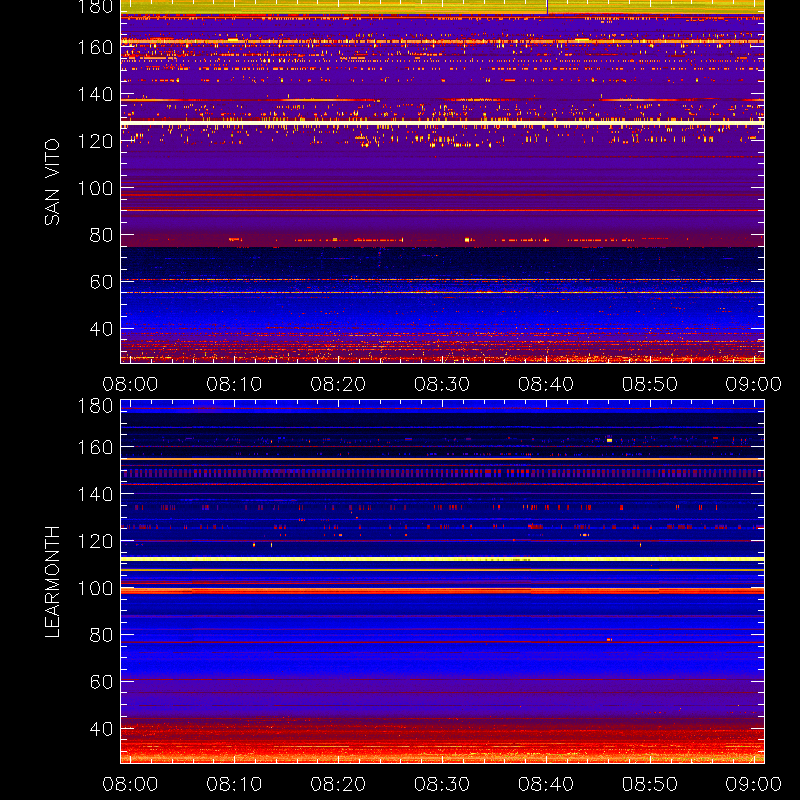This screenshot has height=800, width=800.
Task: Click the 120 frequency label on San Vito axis
Action: [x=95, y=141]
